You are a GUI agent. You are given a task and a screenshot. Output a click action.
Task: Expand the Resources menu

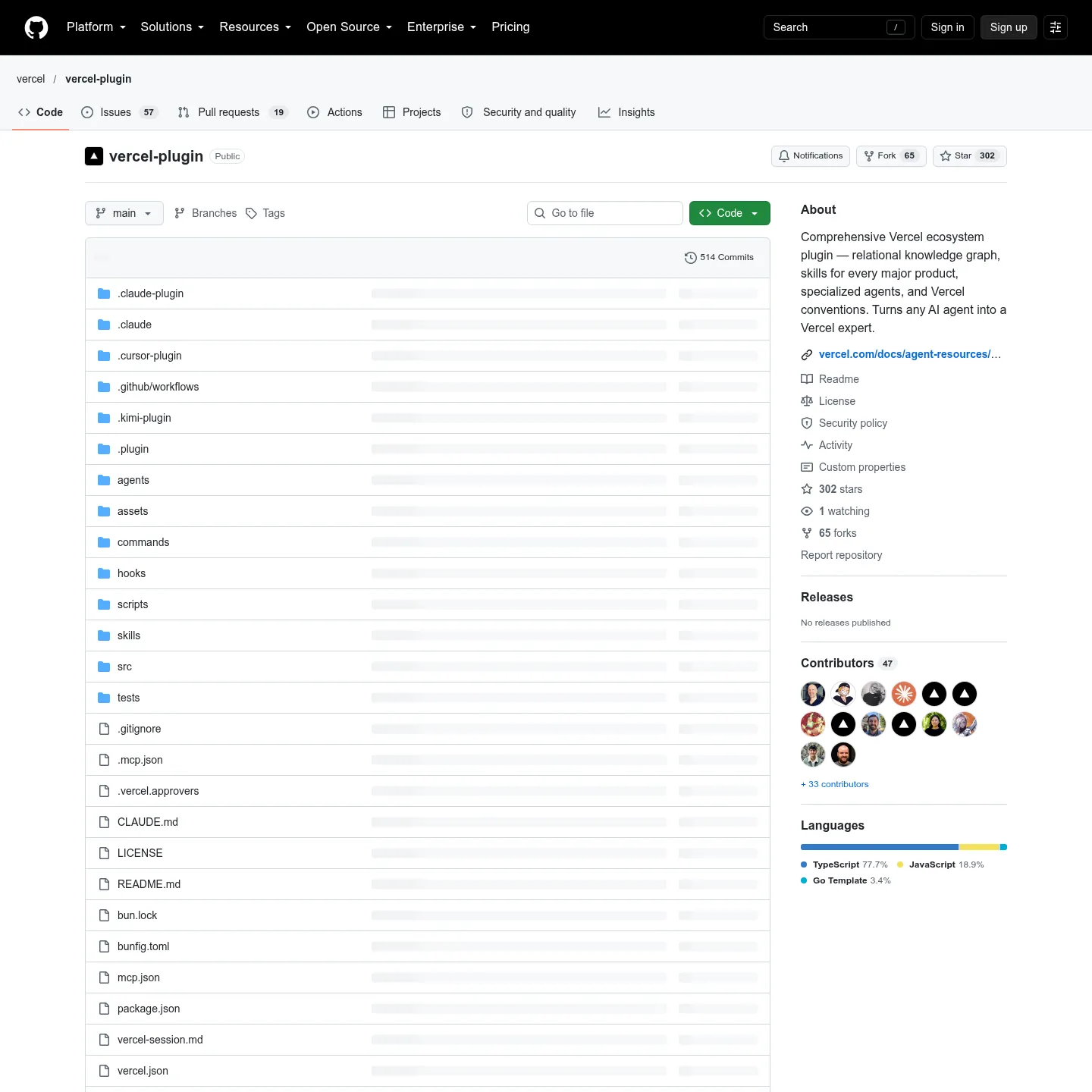(x=256, y=27)
